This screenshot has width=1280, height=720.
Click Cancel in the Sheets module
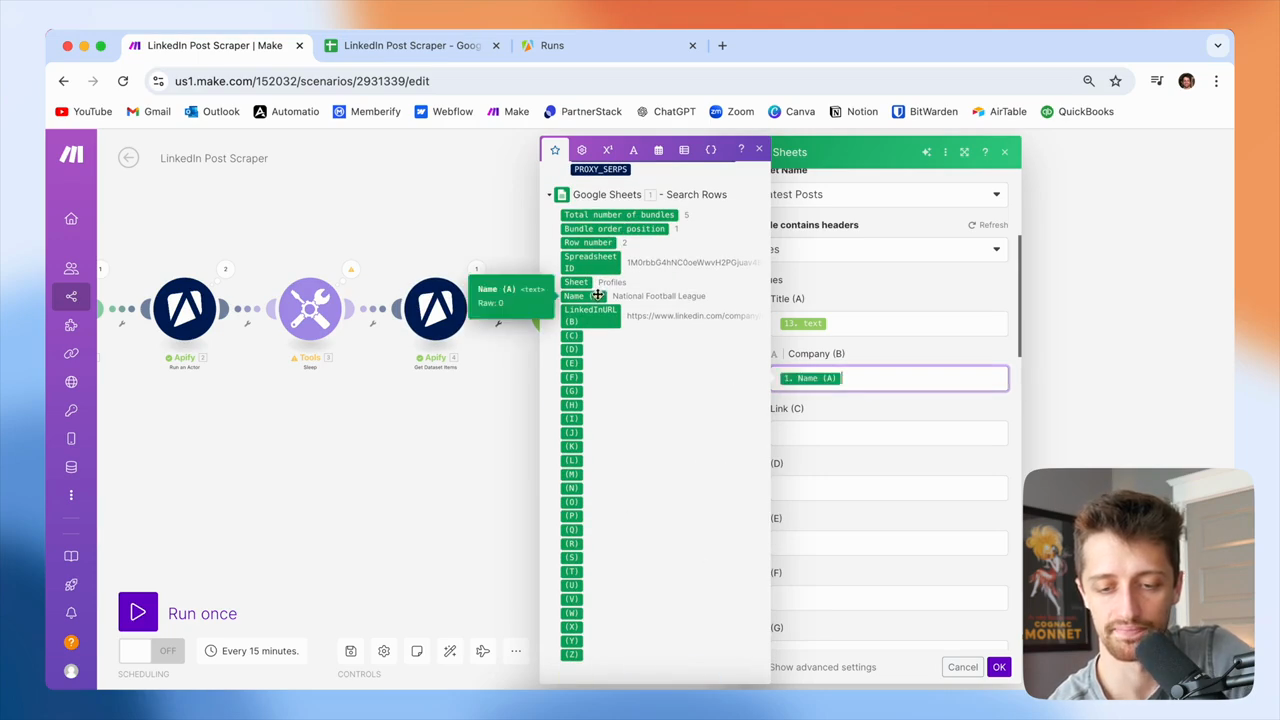[963, 667]
